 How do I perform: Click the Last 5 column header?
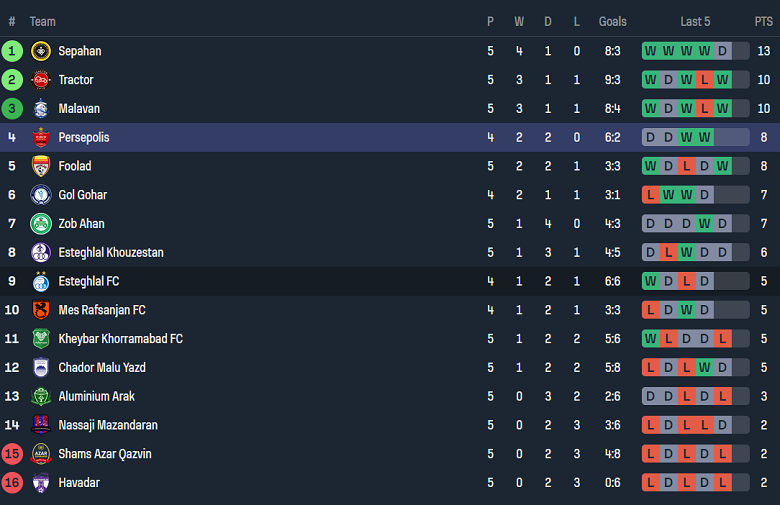click(695, 21)
